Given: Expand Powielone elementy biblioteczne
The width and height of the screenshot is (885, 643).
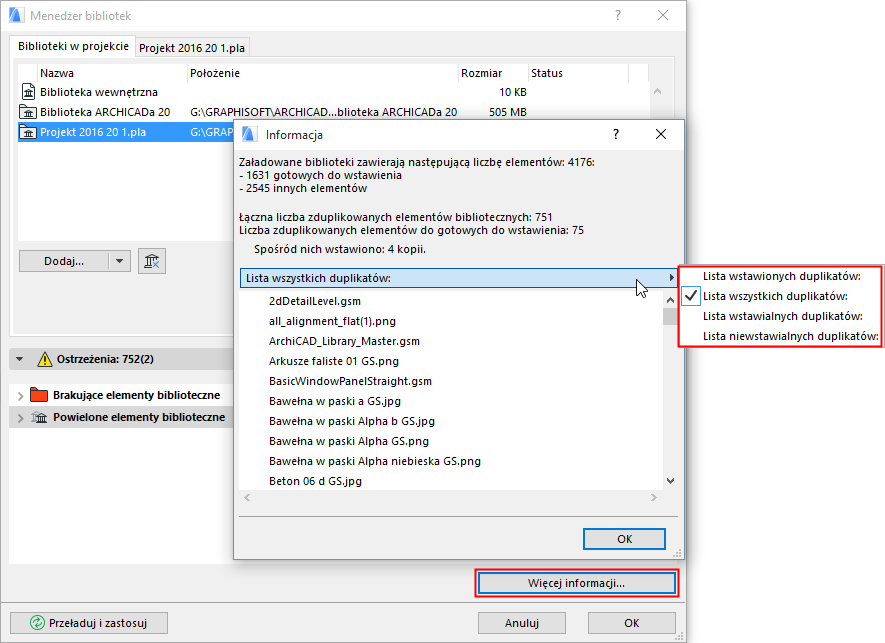Looking at the screenshot, I should tap(20, 418).
